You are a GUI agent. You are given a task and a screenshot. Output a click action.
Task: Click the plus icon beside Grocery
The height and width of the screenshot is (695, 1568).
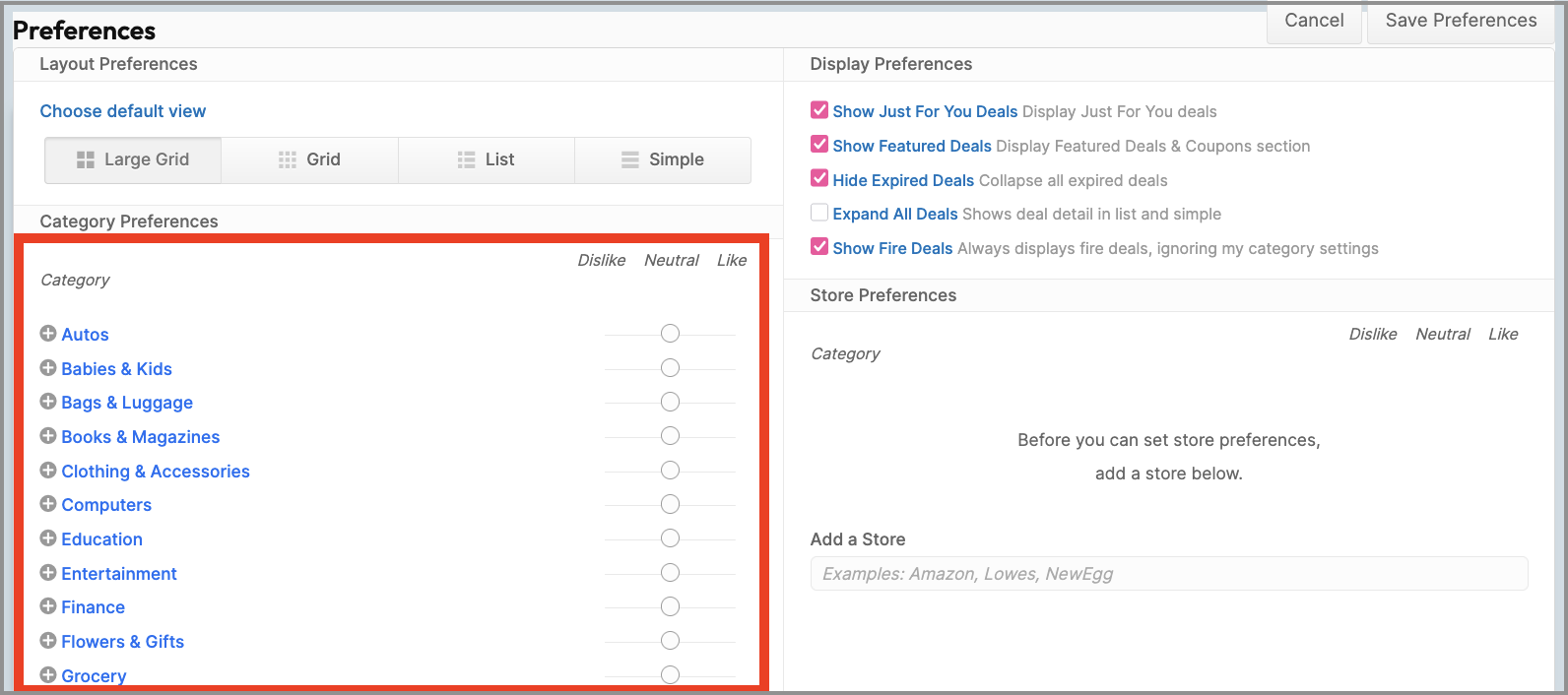[x=48, y=675]
